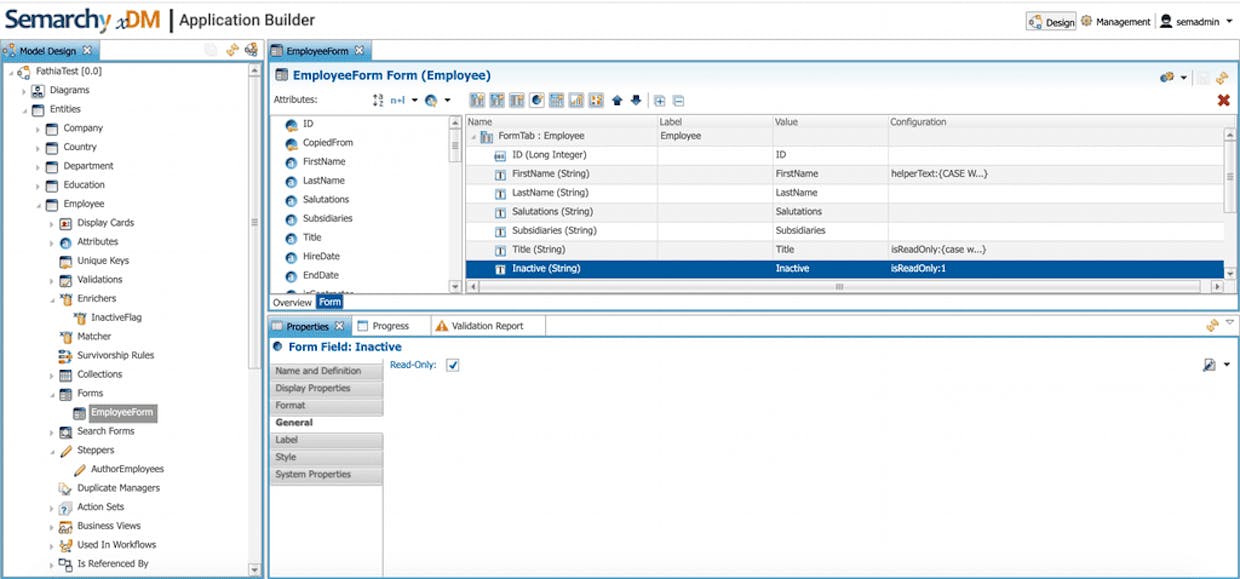Click the AuthorEmployees stepper pencil icon

[x=80, y=469]
